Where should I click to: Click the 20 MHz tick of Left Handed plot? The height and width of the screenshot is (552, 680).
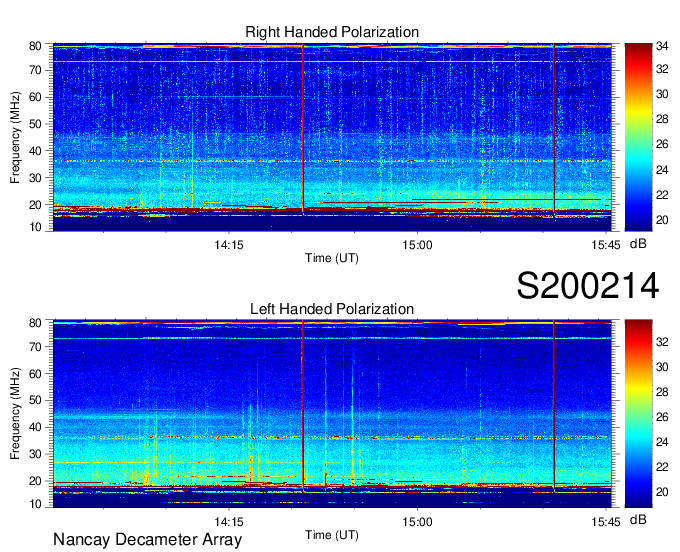(35, 481)
